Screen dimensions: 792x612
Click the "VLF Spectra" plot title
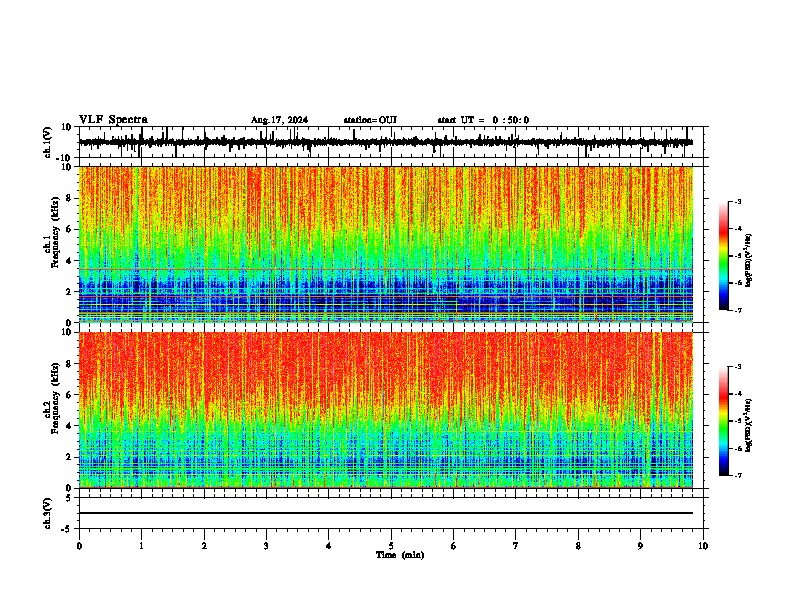click(113, 120)
